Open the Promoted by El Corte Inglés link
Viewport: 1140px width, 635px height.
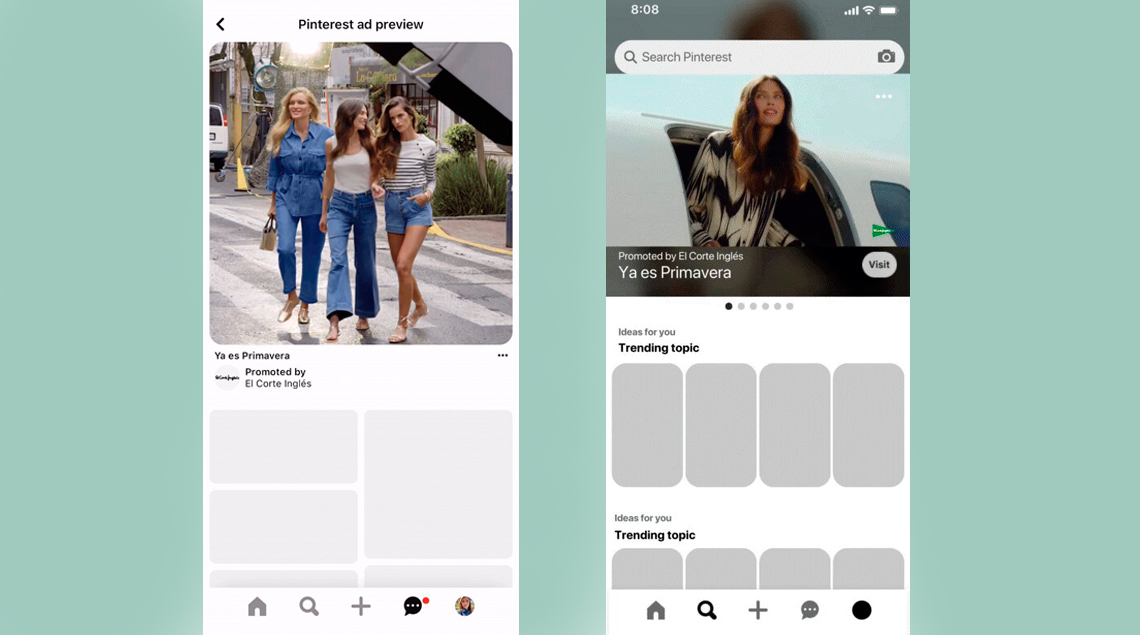tap(276, 377)
